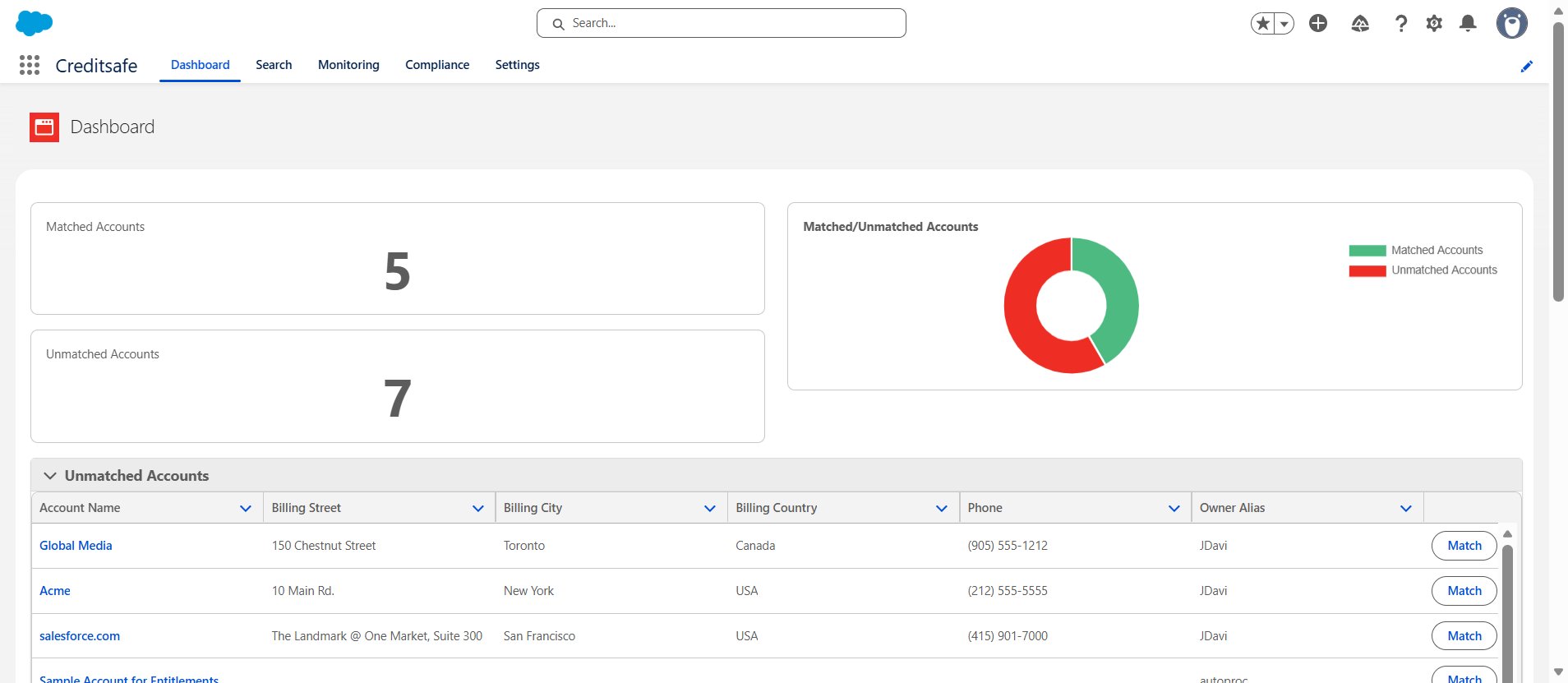Open the salesforce.com account link
The width and height of the screenshot is (1568, 683).
[x=80, y=636]
